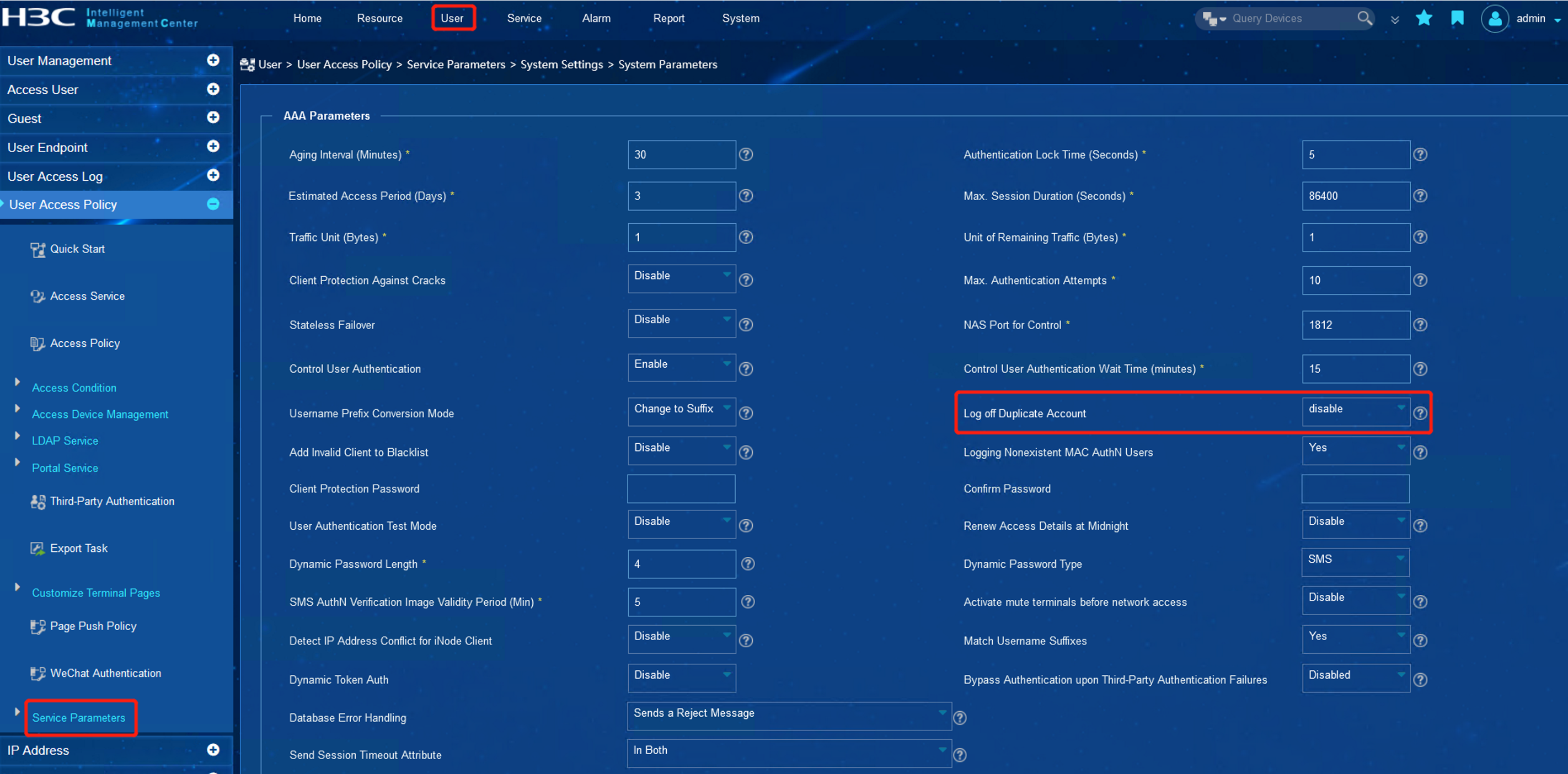Open the Resource menu

[380, 18]
